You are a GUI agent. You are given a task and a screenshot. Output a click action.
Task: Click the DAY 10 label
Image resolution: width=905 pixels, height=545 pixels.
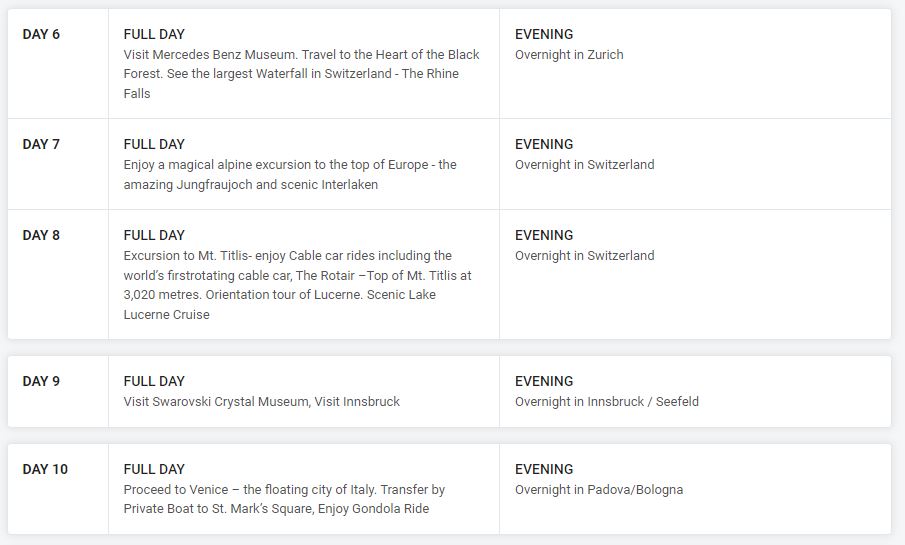[x=45, y=469]
